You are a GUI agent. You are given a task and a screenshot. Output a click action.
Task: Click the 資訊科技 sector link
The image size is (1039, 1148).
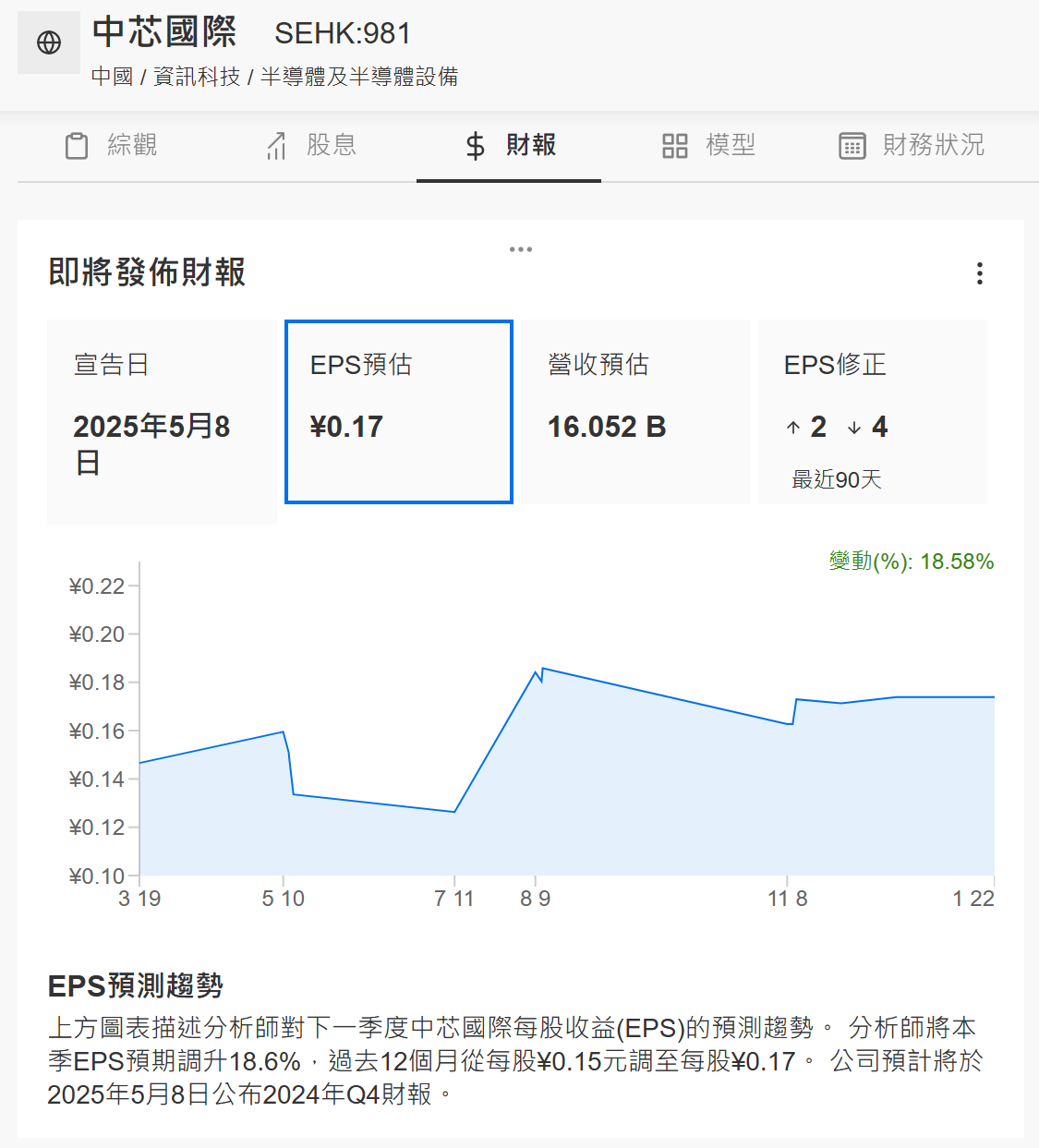[197, 77]
